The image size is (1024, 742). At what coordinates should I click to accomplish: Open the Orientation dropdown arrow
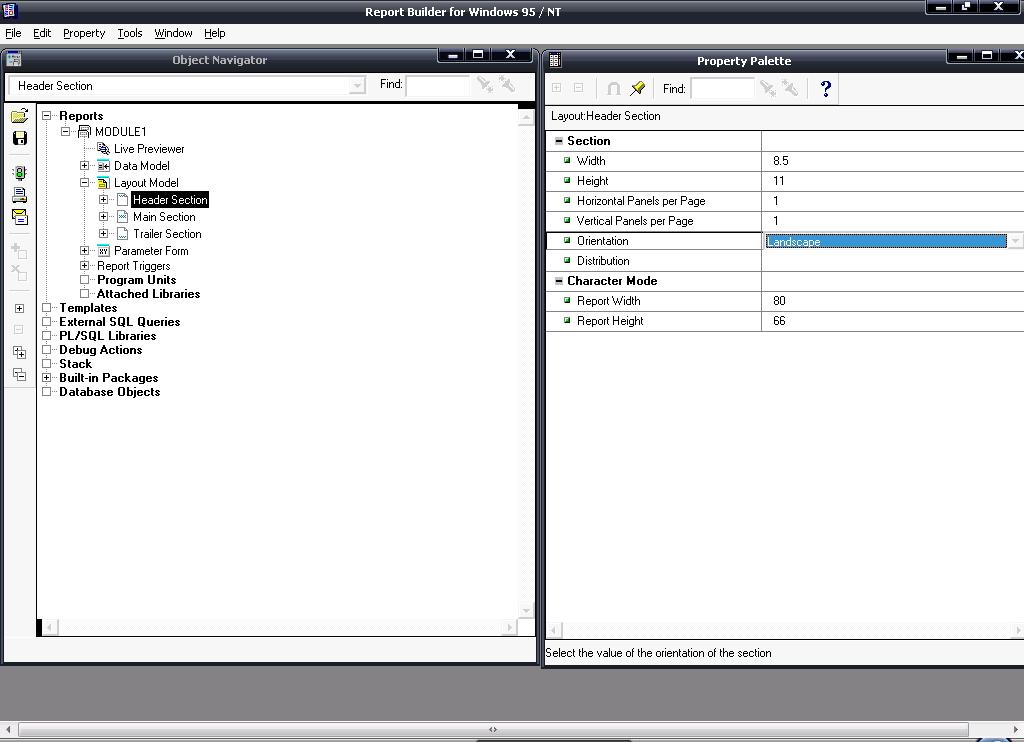(1015, 241)
